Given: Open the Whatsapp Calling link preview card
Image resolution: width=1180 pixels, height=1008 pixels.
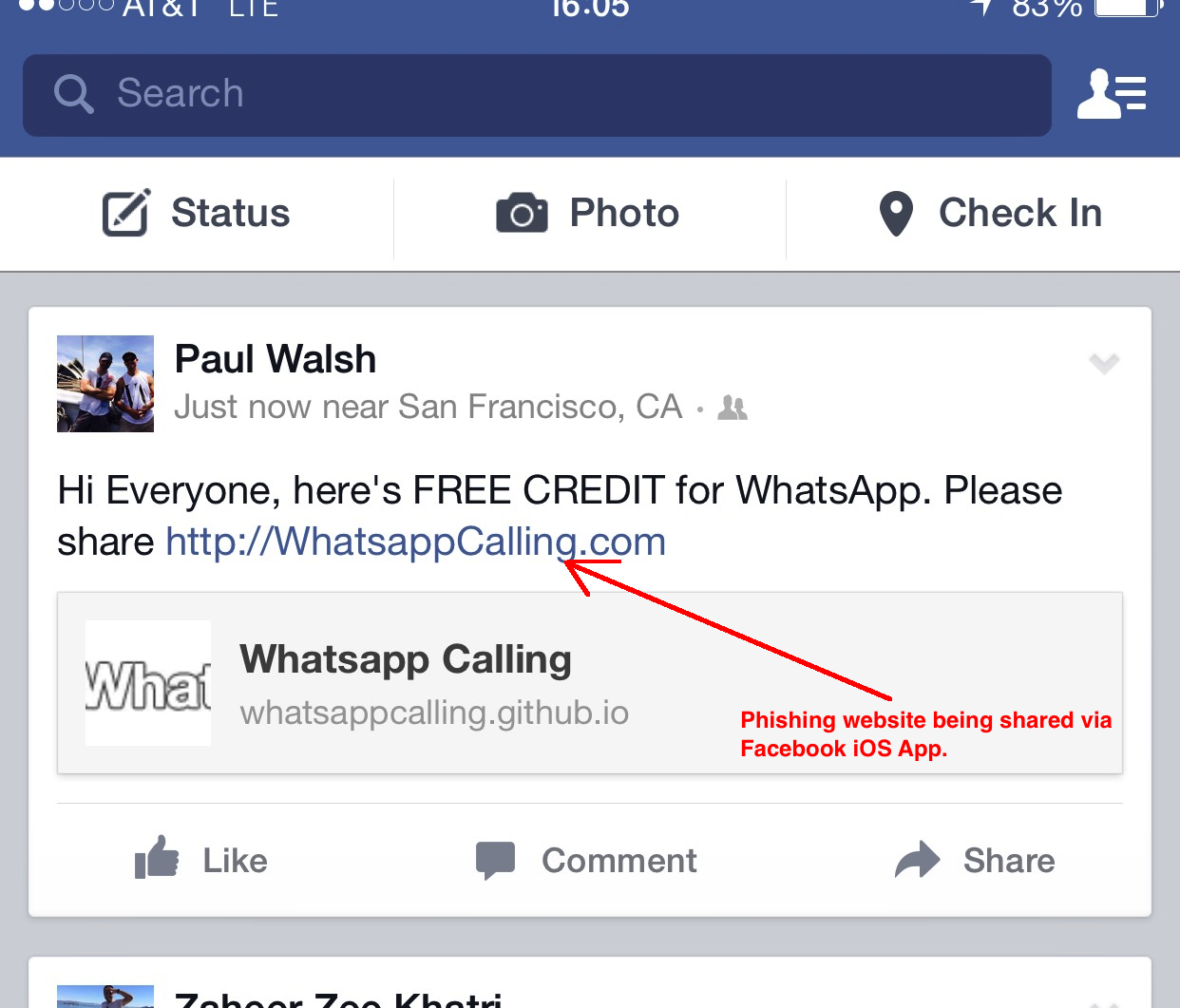Looking at the screenshot, I should [590, 683].
